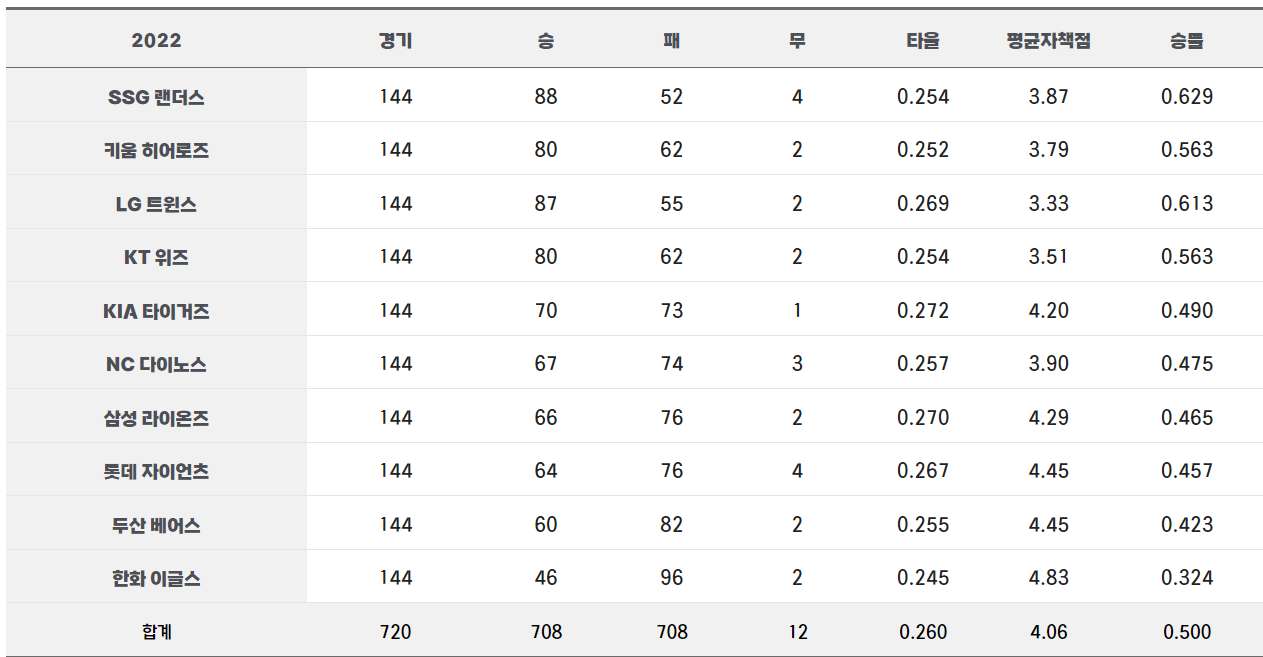This screenshot has width=1263, height=657.
Task: Select KIA 타이거즈 batting average 0.272
Action: coord(922,311)
